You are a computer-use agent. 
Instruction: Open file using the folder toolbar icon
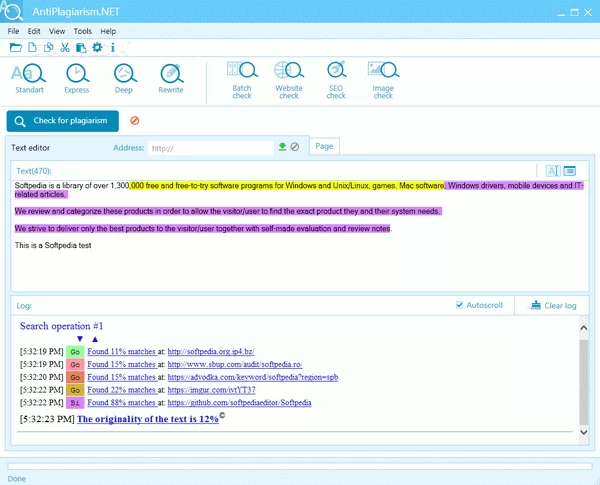[16, 47]
